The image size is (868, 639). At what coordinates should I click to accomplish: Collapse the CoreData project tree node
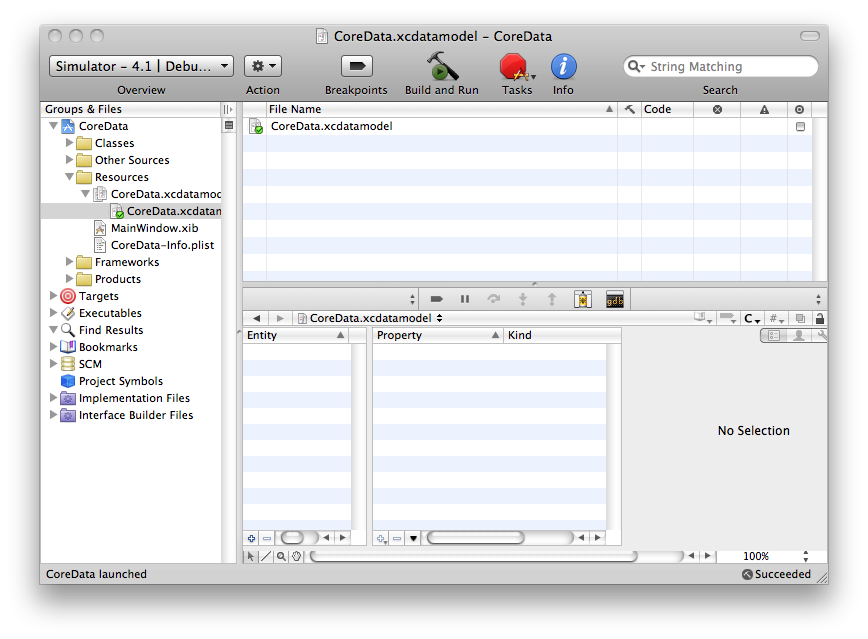[53, 126]
